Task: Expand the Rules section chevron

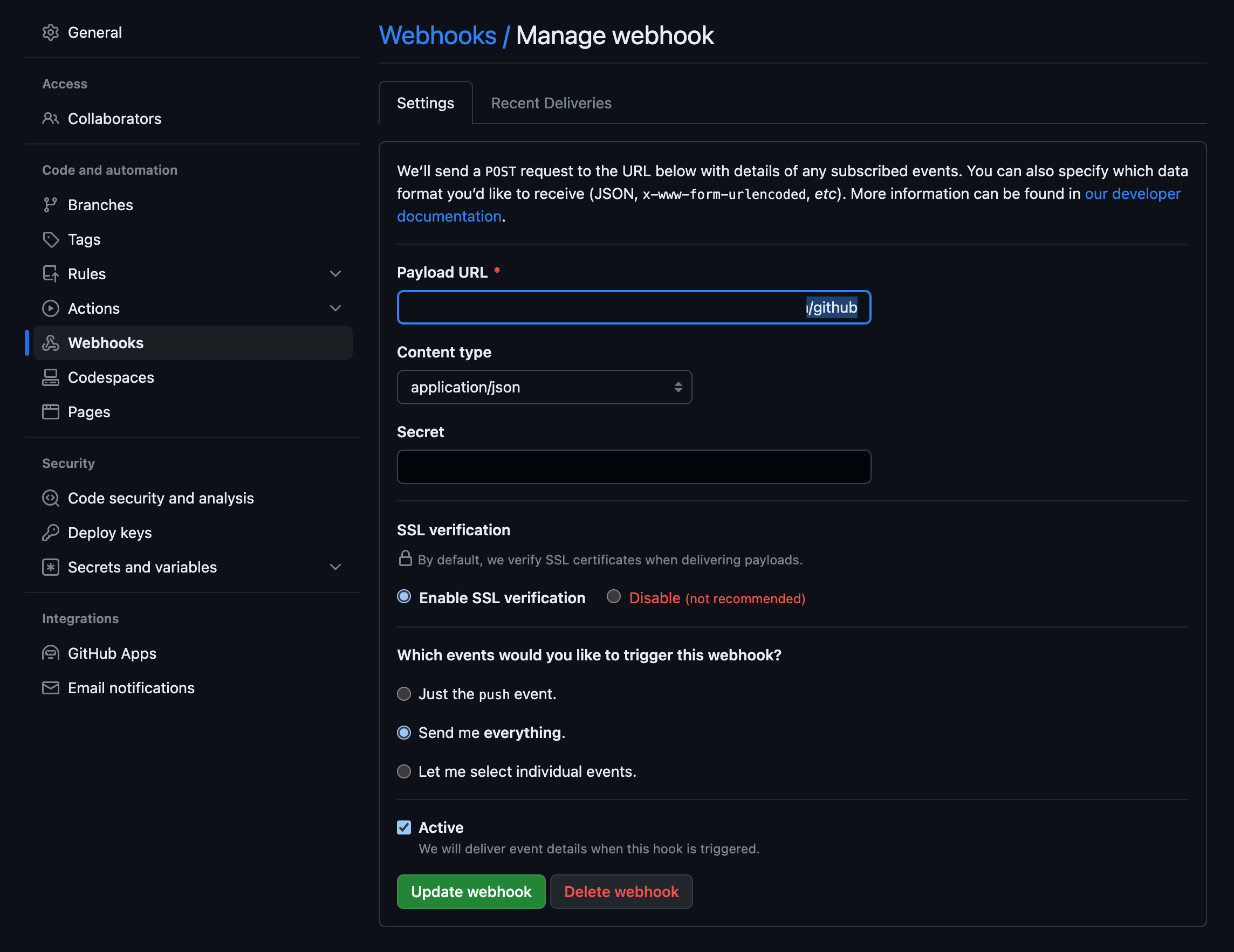Action: coord(335,274)
